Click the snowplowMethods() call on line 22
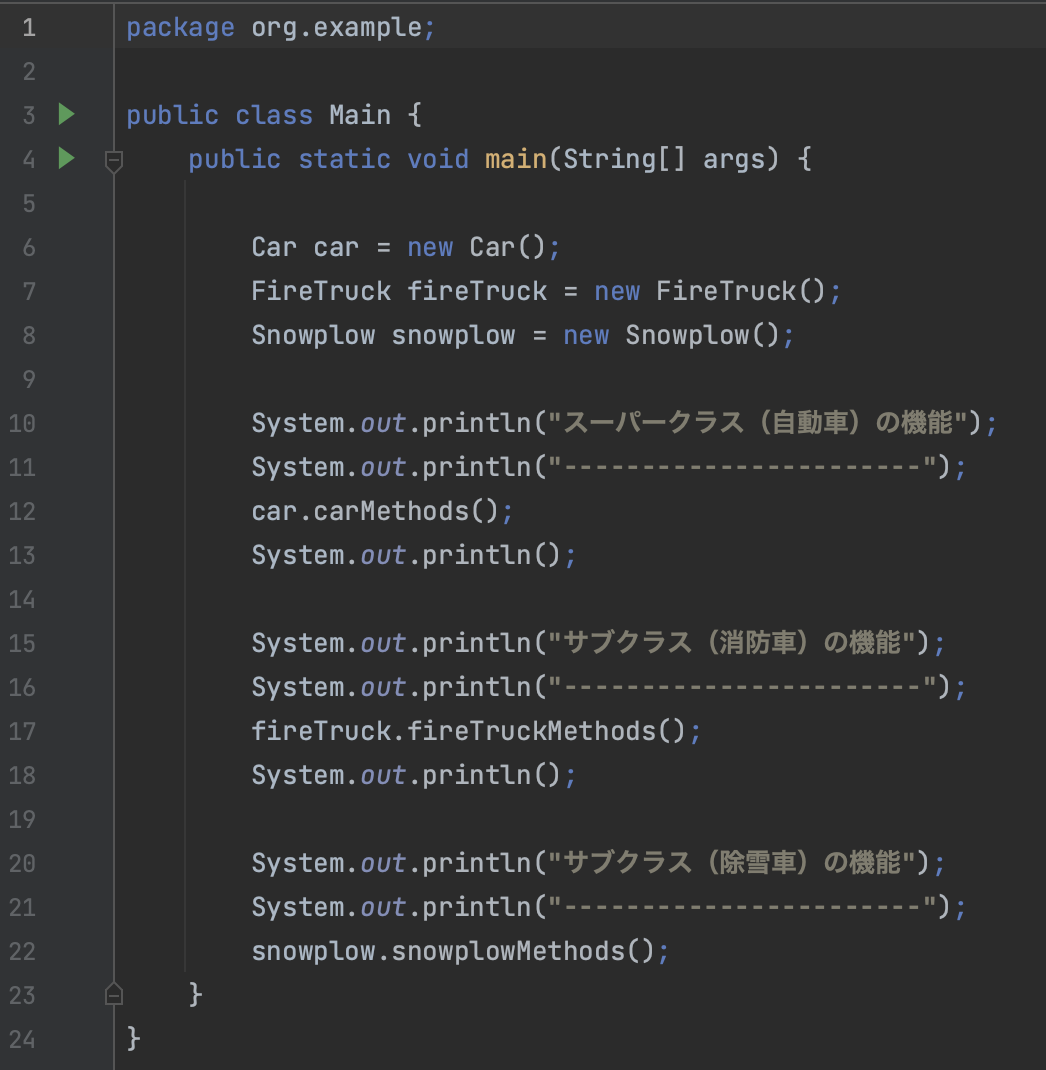Viewport: 1046px width, 1070px height. pyautogui.click(x=523, y=951)
